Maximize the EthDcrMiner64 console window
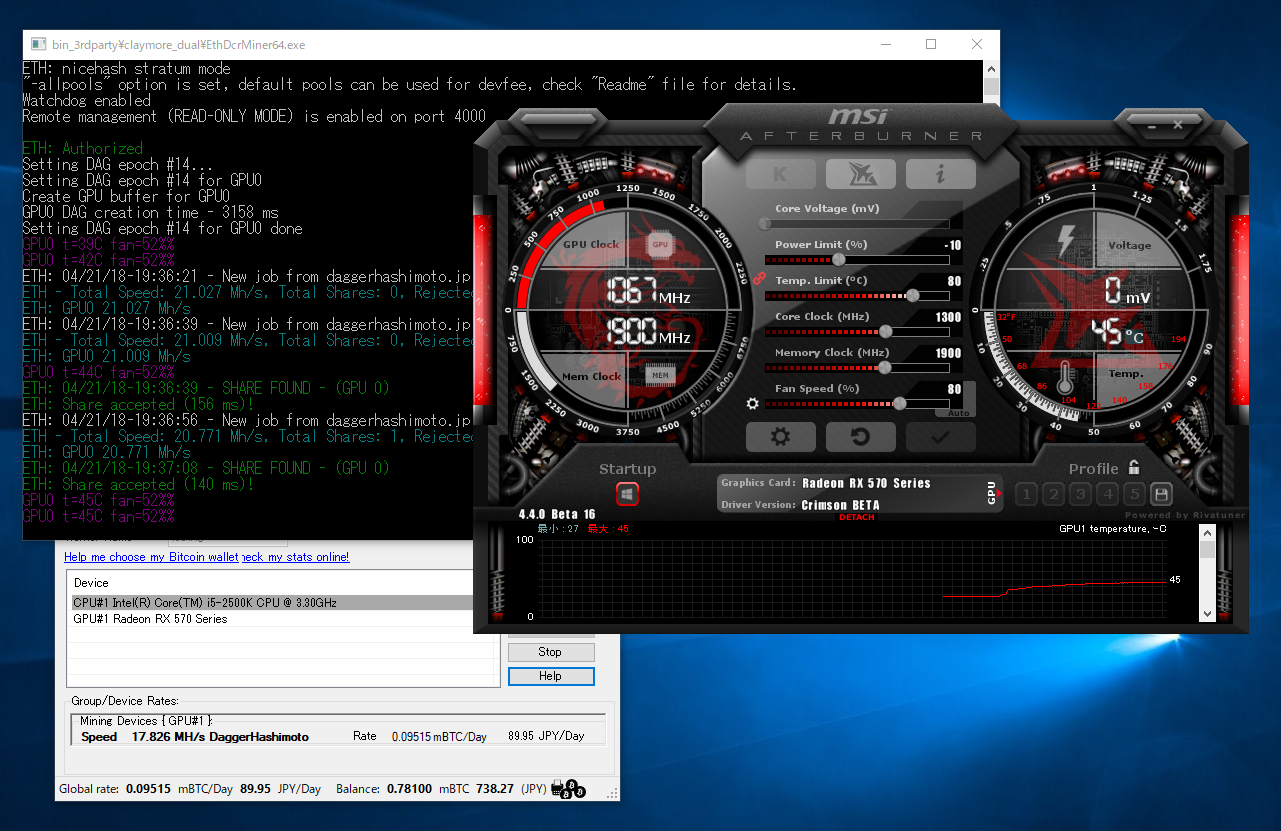1281x831 pixels. 931,44
